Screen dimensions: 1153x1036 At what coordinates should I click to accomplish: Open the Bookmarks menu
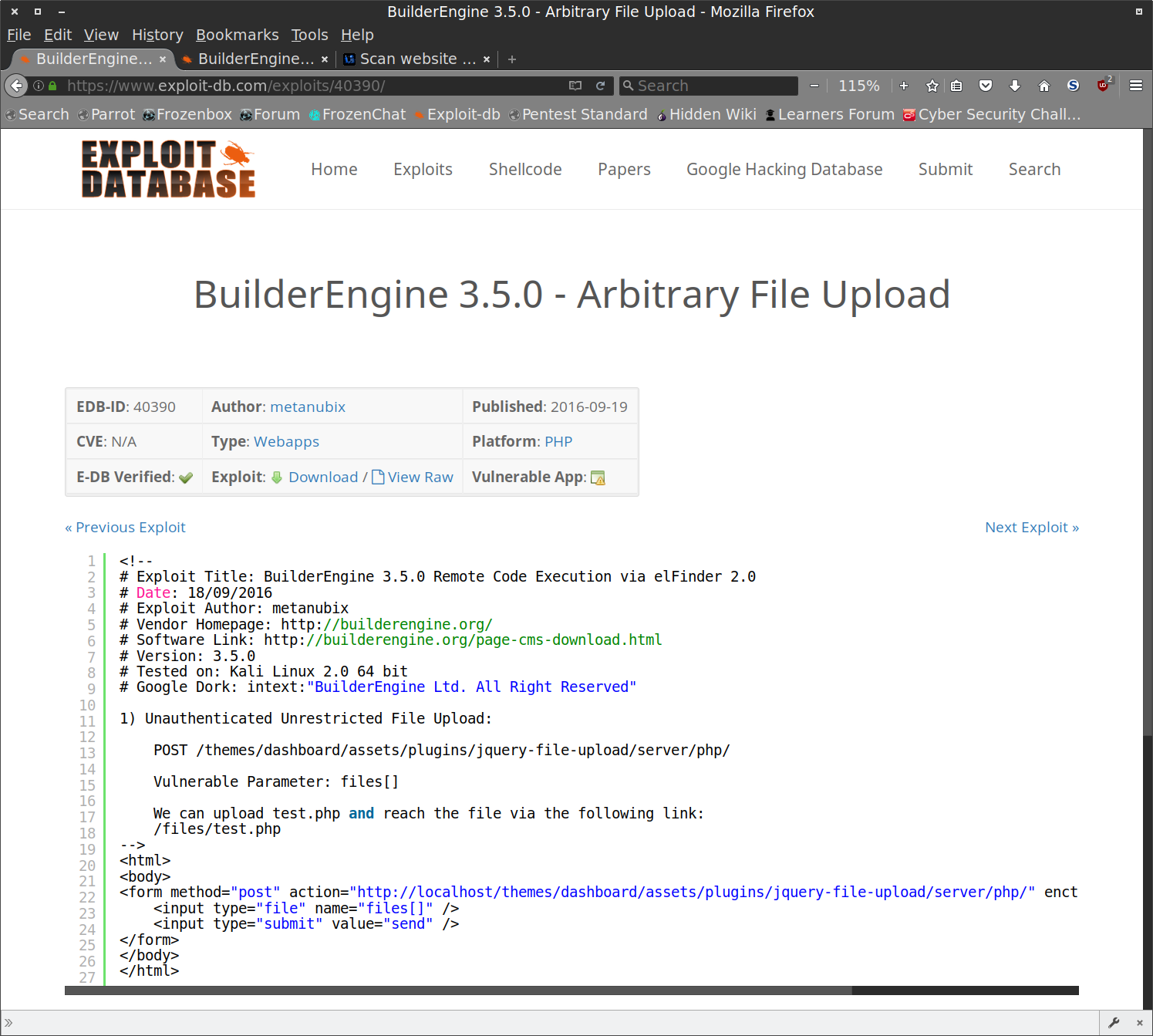tap(238, 35)
